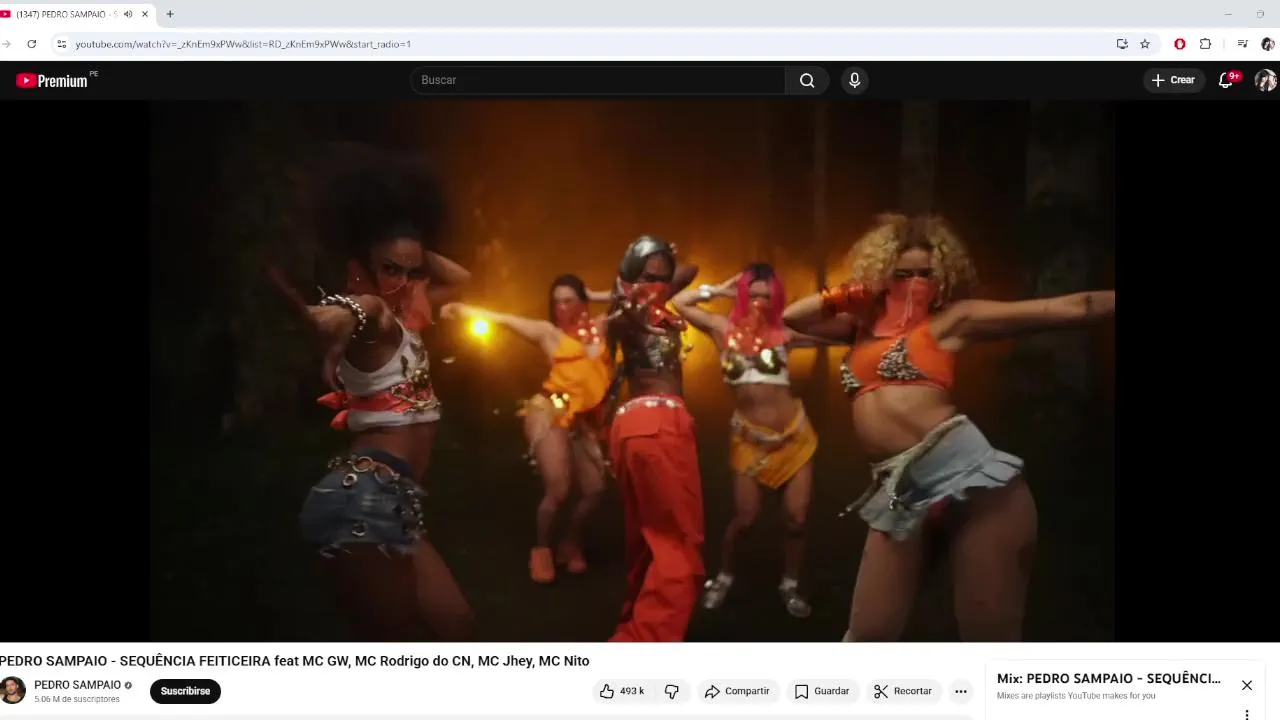Bookmark this page with star icon
This screenshot has width=1280, height=720.
[x=1145, y=44]
